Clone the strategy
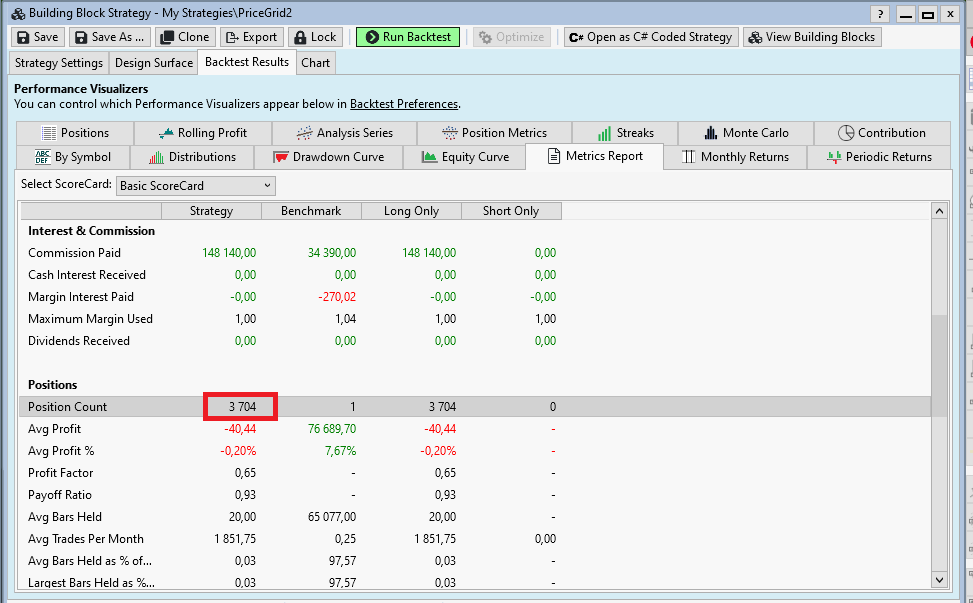Screen dimensions: 973x603 pyautogui.click(x=185, y=37)
